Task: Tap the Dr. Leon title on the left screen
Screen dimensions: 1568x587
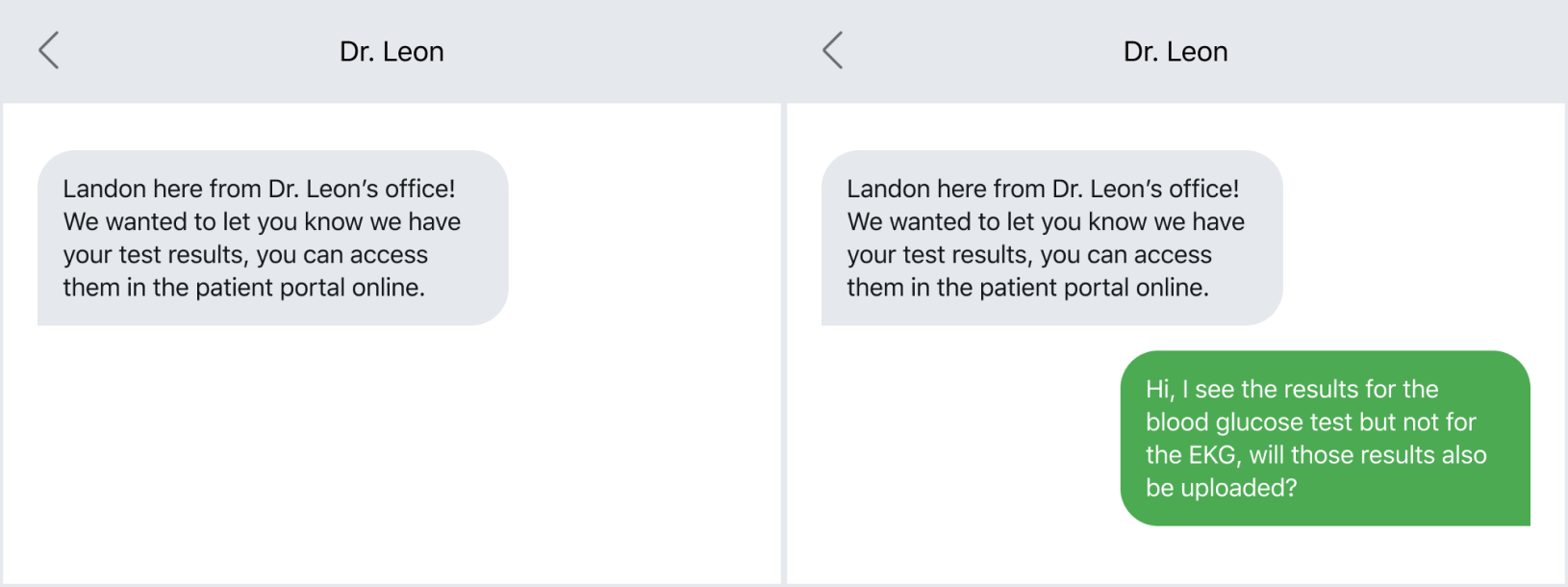Action: click(392, 51)
